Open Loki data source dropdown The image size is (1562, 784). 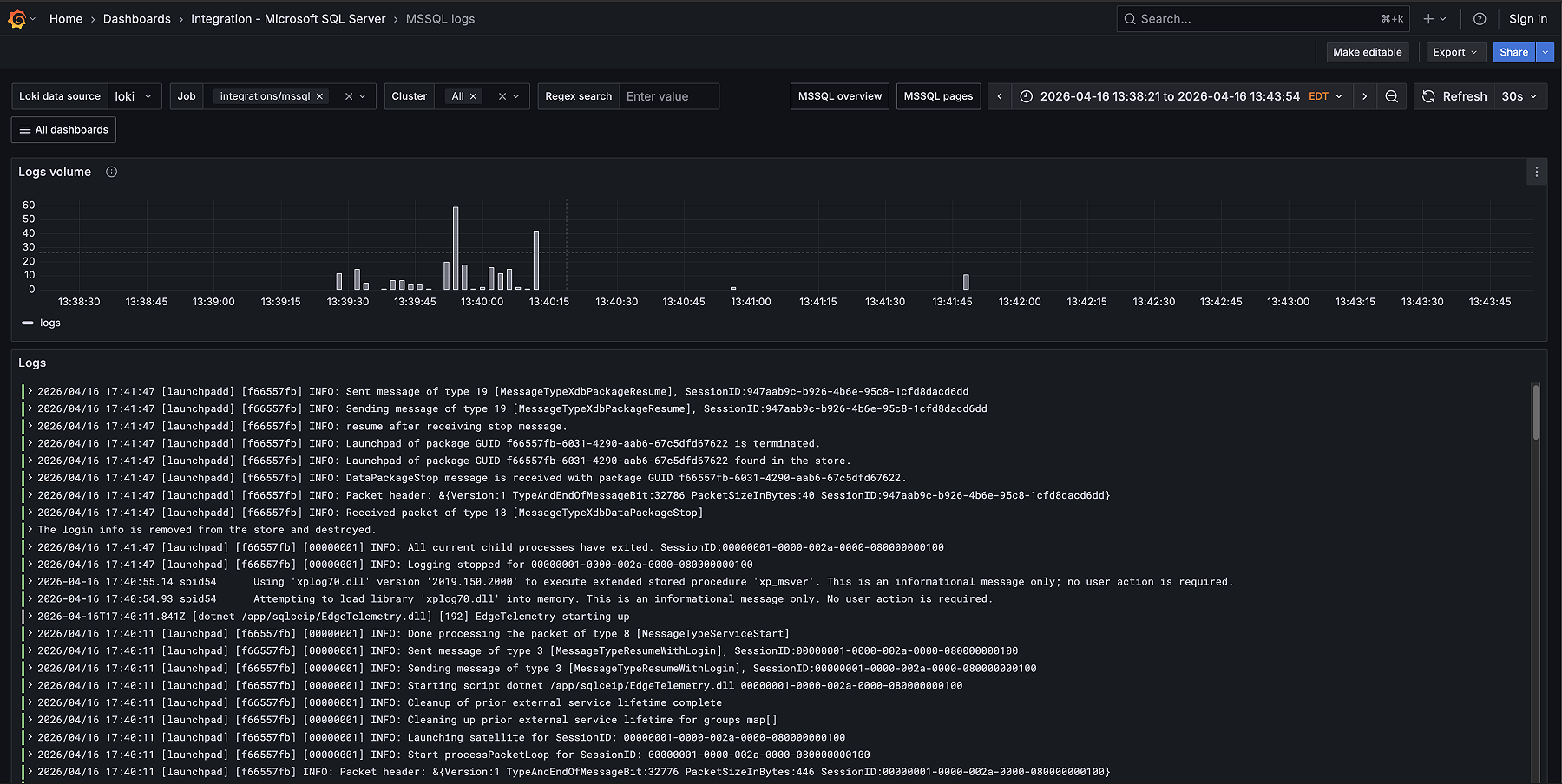pos(135,96)
